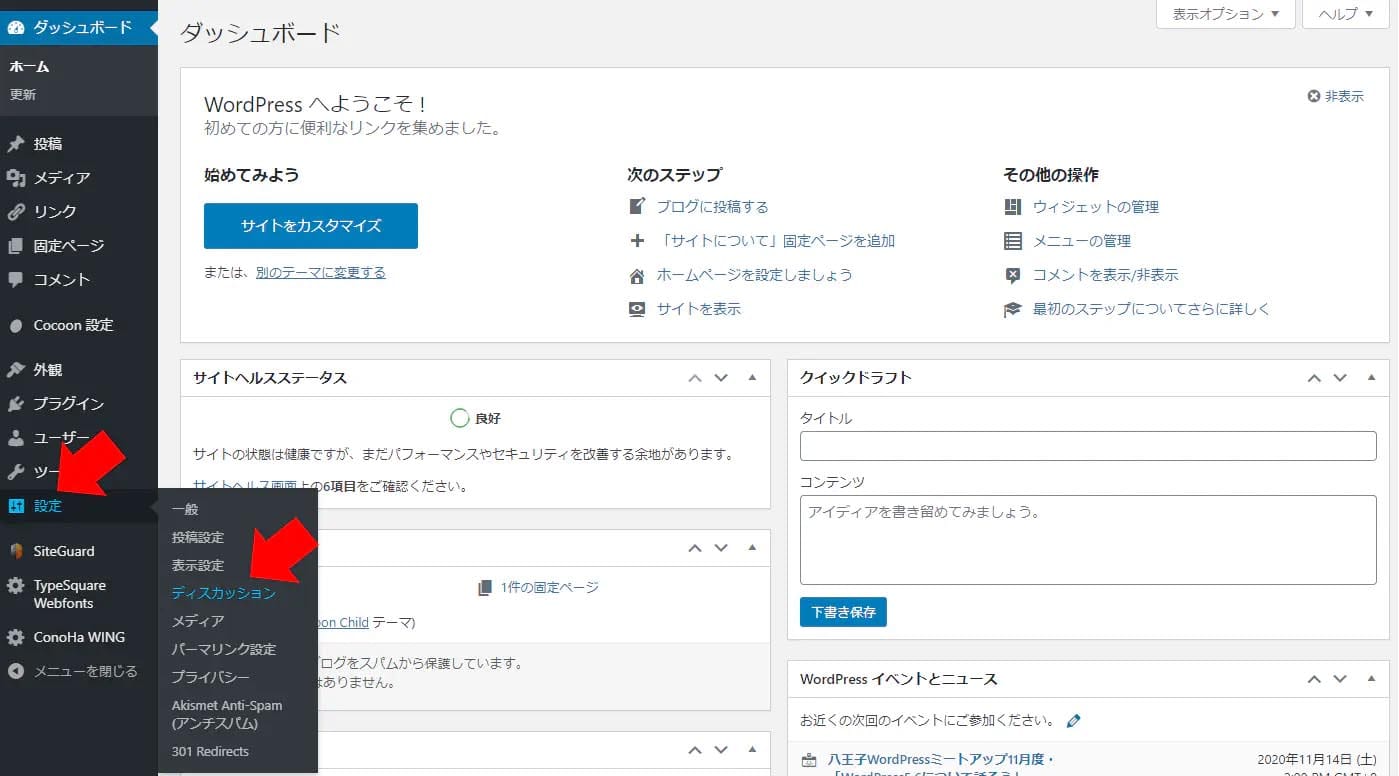1399x776 pixels.
Task: Collapse the サイトヘルスステータス panel
Action: pyautogui.click(x=752, y=378)
